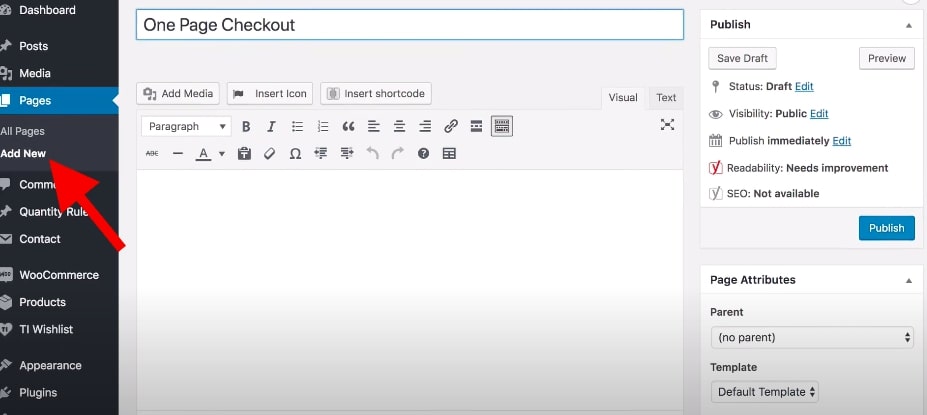
Task: Insert special character with Omega icon
Action: tap(295, 153)
